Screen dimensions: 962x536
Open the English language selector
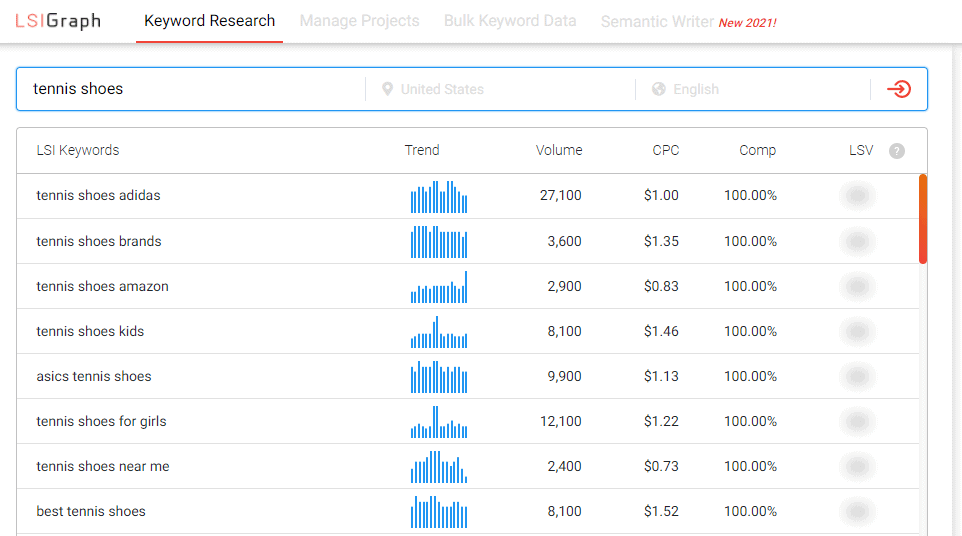tap(753, 89)
